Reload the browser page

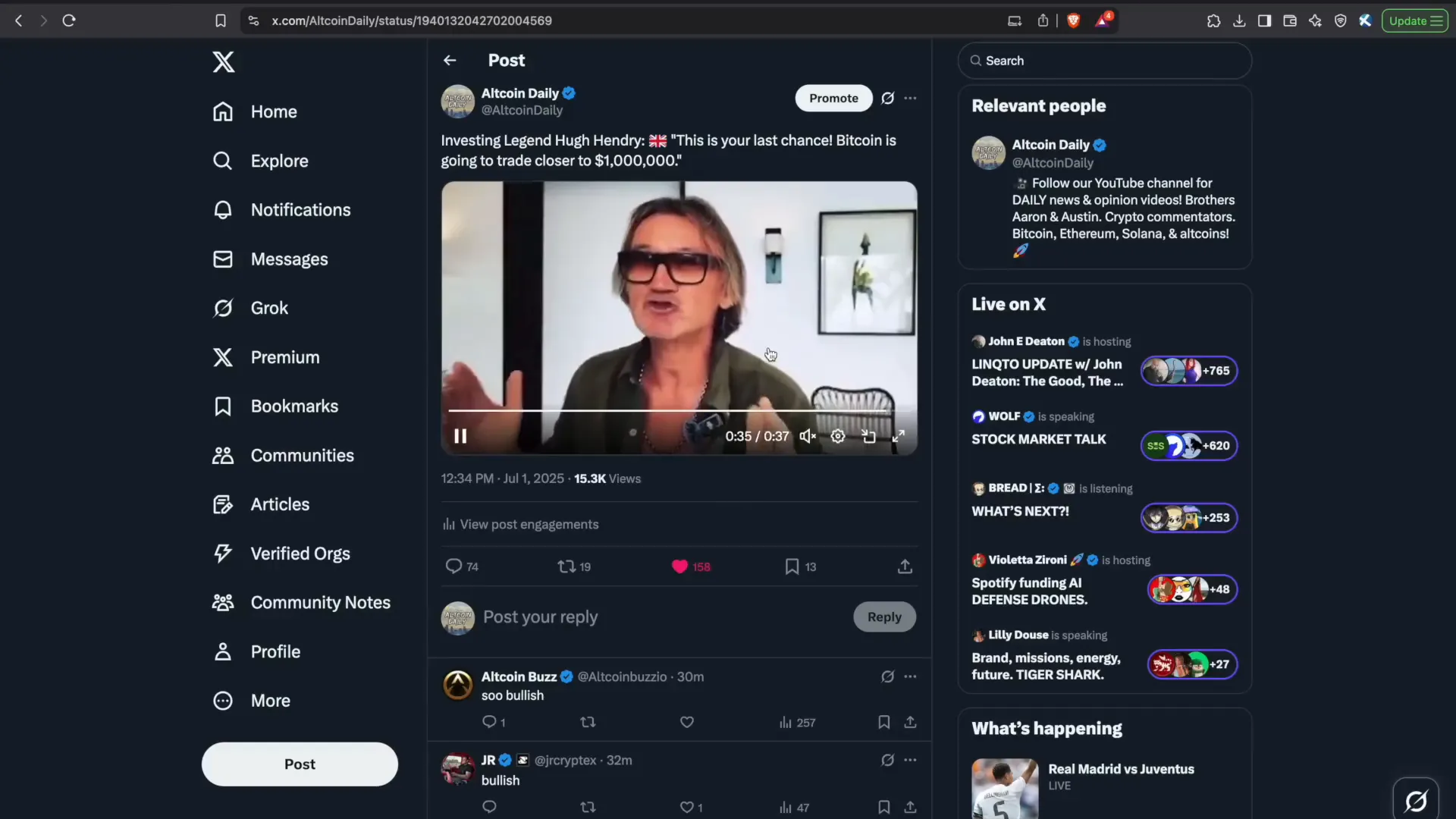[x=69, y=20]
